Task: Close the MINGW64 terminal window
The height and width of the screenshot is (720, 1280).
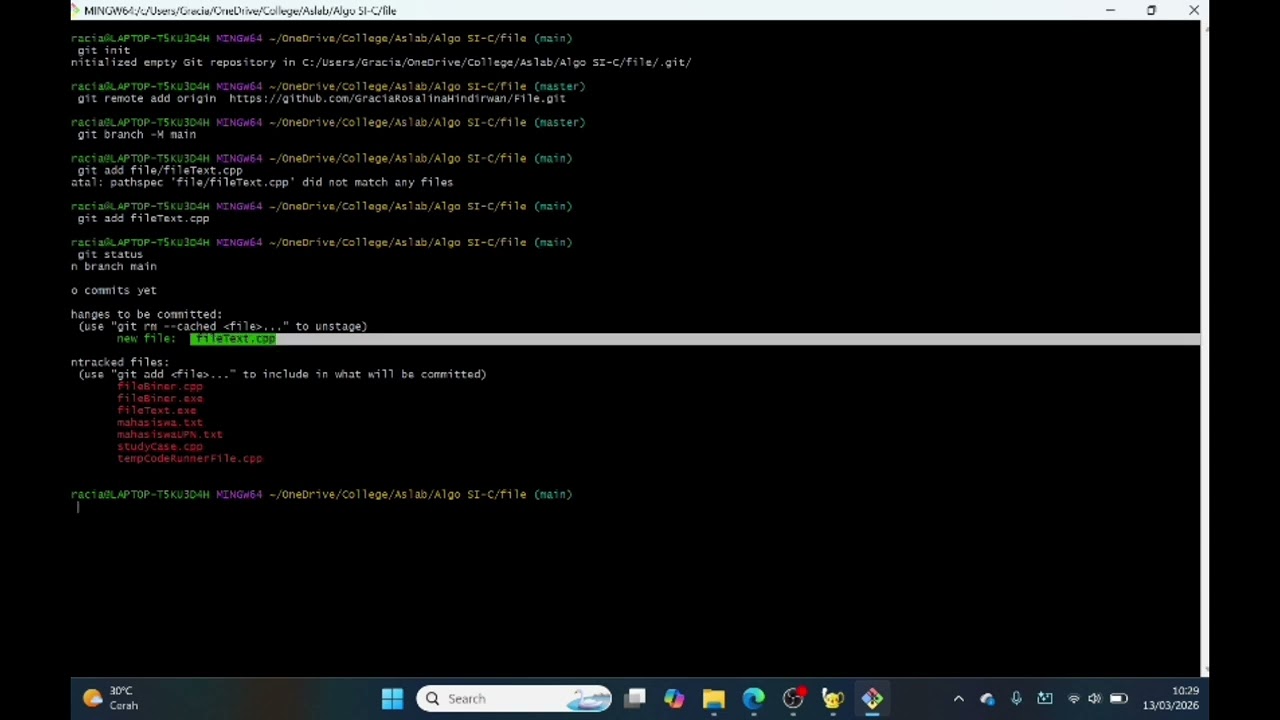Action: (1193, 10)
